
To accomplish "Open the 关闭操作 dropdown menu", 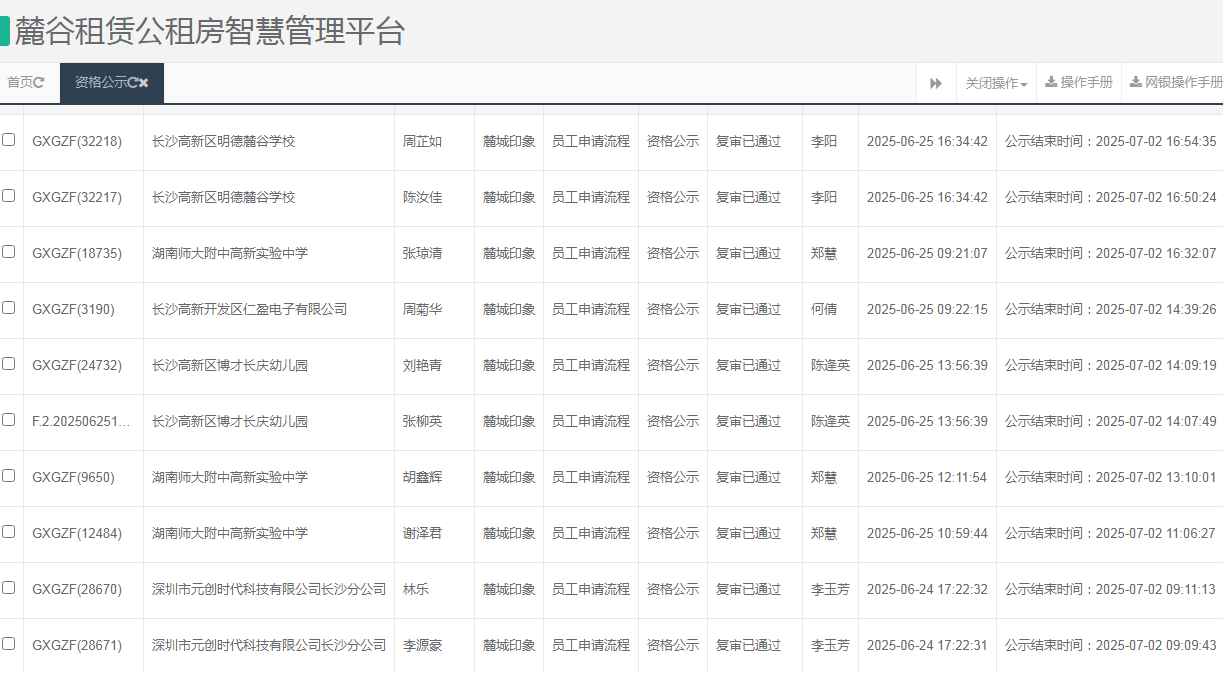I will (x=993, y=83).
